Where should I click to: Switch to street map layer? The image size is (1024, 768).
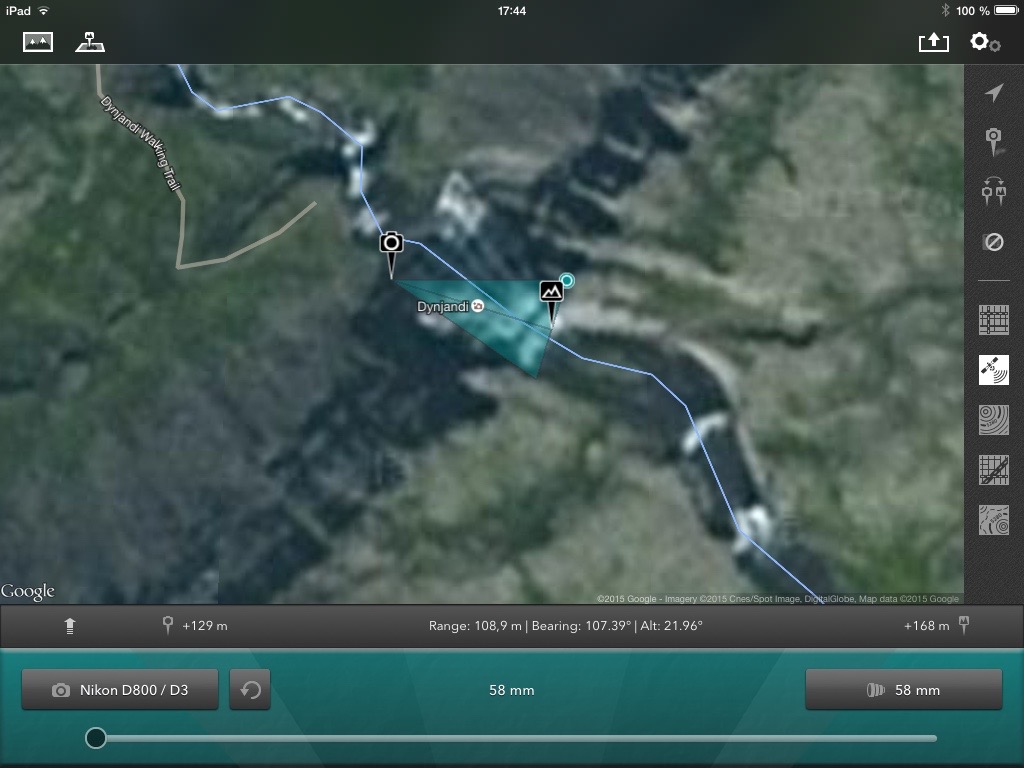993,321
